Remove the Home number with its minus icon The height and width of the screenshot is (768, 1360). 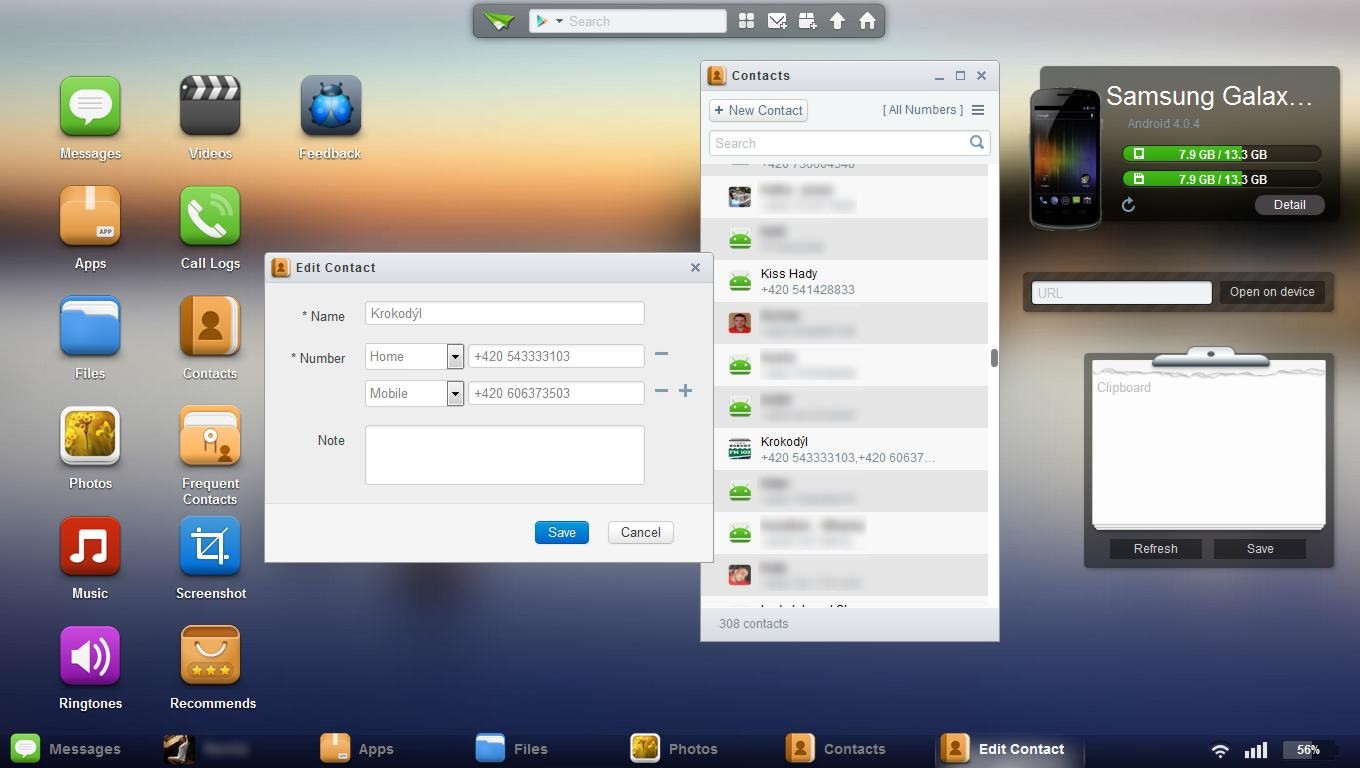click(x=661, y=354)
